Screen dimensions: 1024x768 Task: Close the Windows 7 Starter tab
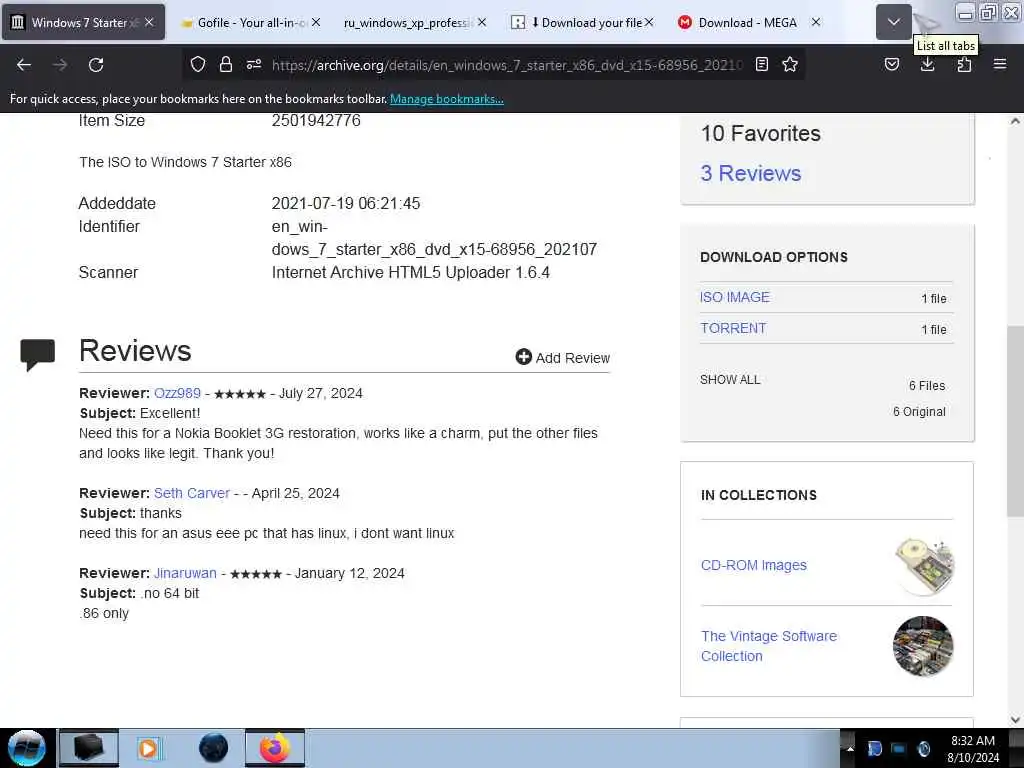point(150,22)
